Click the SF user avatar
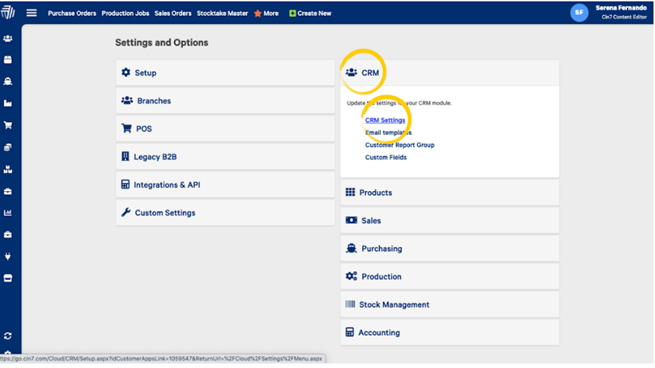The image size is (655, 368). point(579,13)
